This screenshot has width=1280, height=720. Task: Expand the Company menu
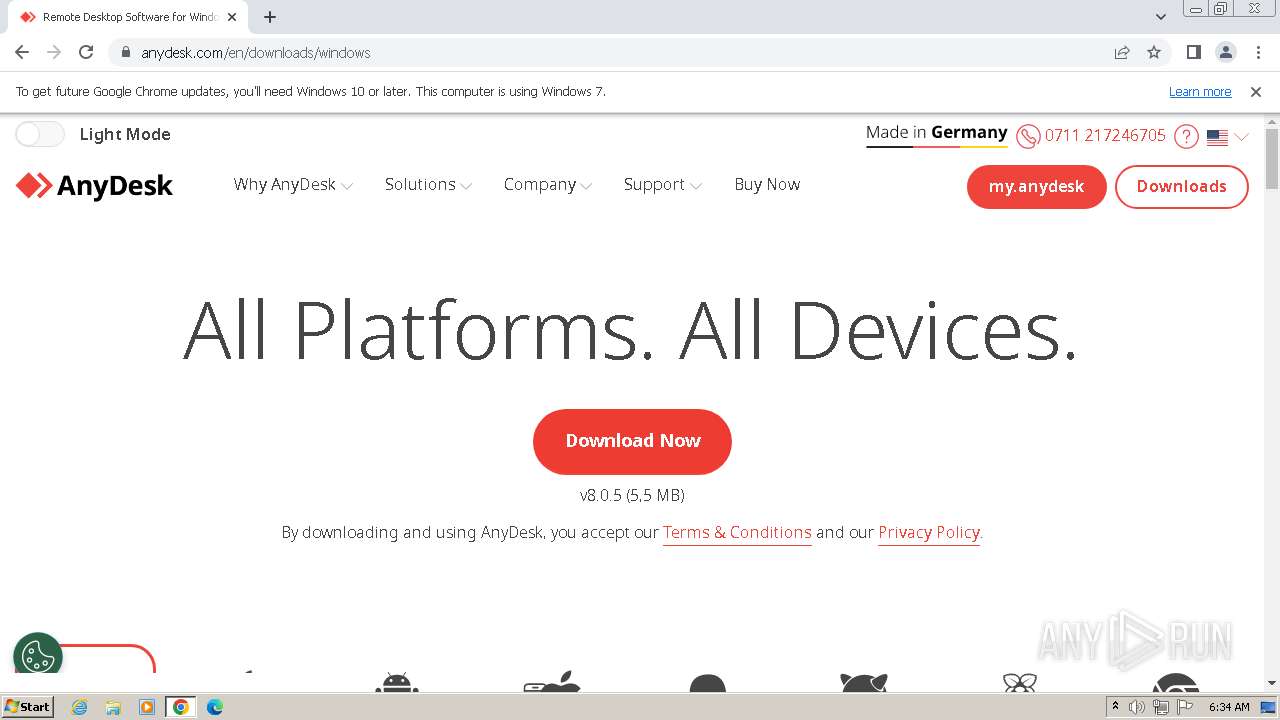548,185
